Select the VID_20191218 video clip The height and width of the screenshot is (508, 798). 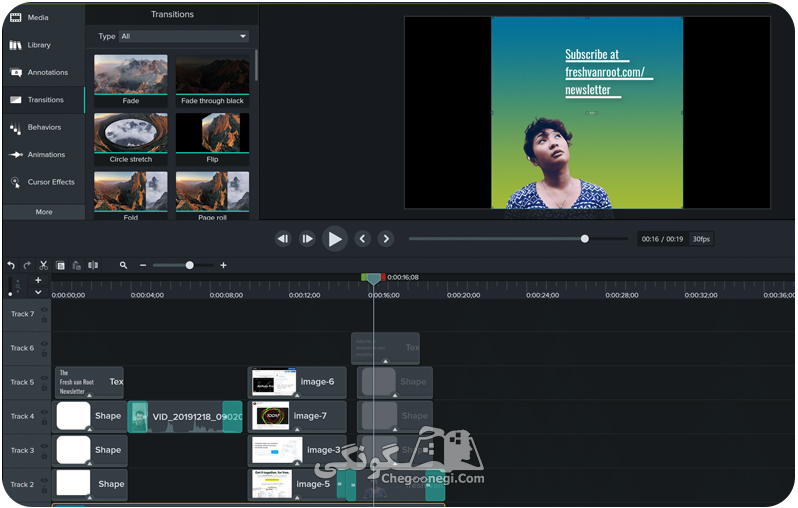pyautogui.click(x=185, y=416)
